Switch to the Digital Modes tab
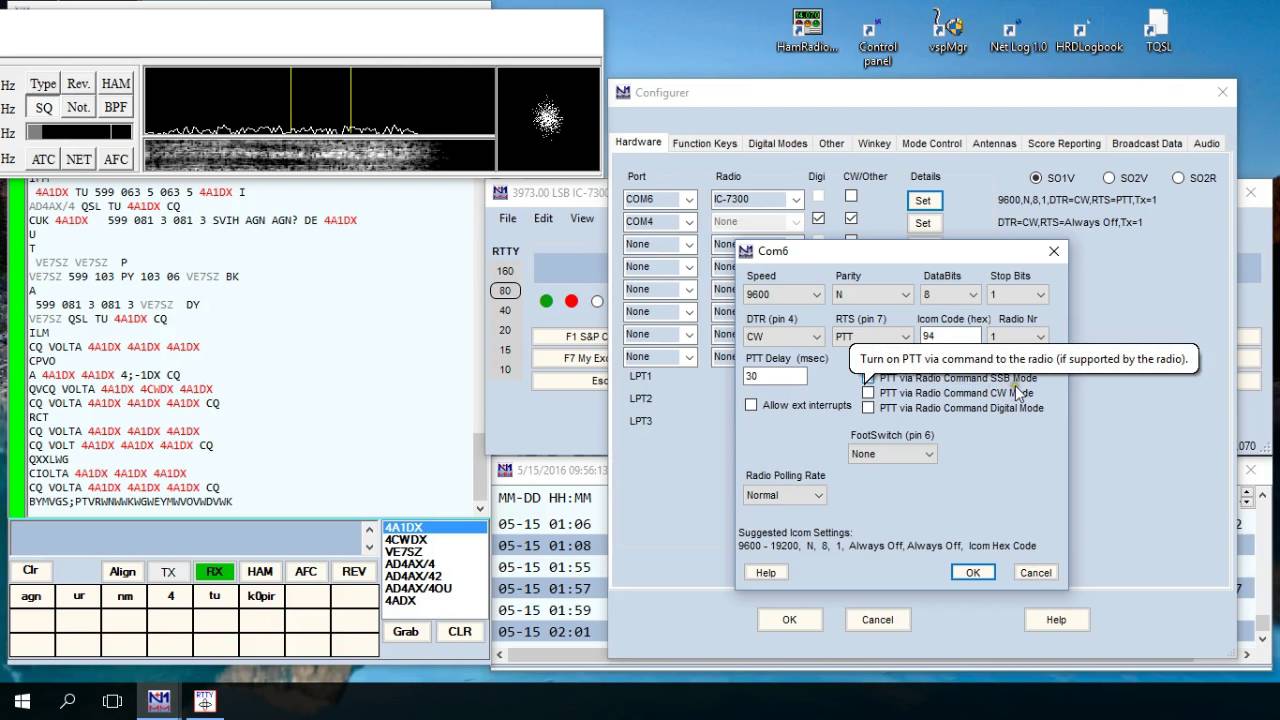 tap(778, 144)
